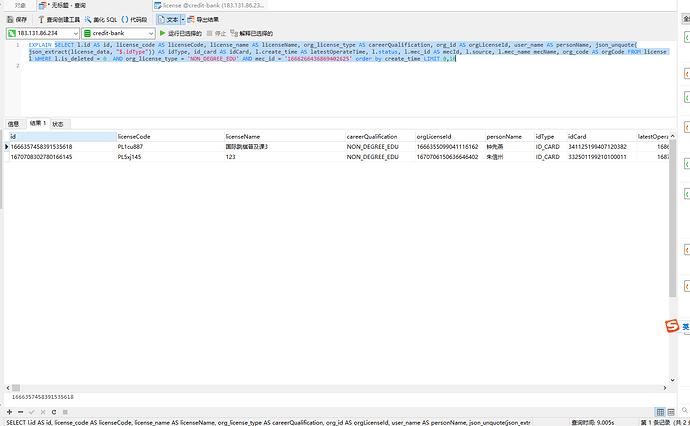Select the Result 1 (结果 1) tab
This screenshot has height=426, width=690.
tap(38, 124)
